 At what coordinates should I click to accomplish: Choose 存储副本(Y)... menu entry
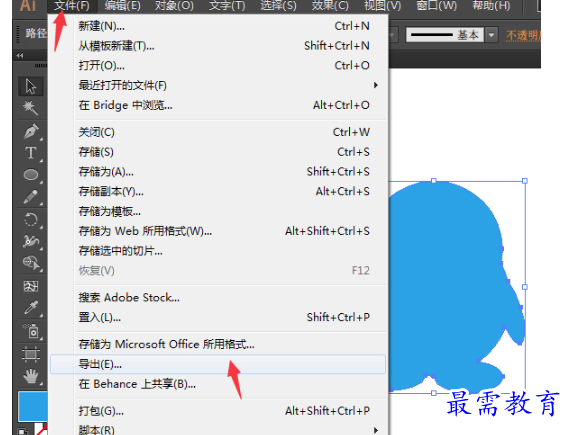[x=218, y=192]
